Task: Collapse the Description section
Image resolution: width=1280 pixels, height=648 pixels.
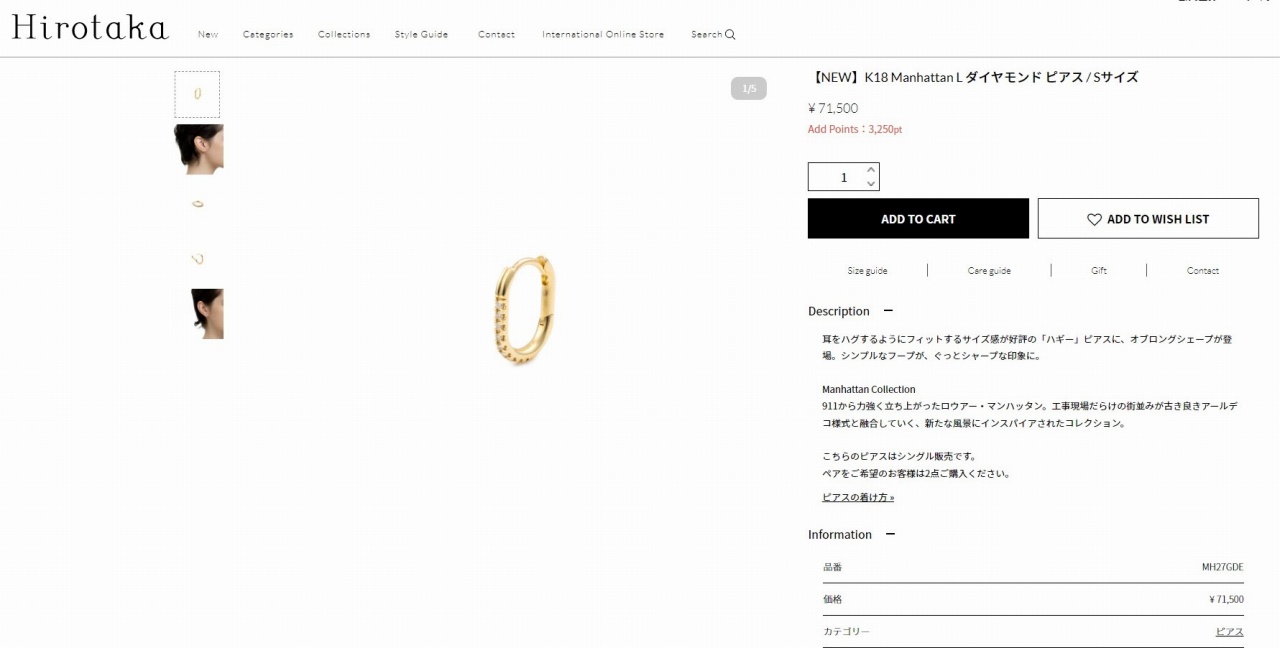Action: tap(888, 311)
